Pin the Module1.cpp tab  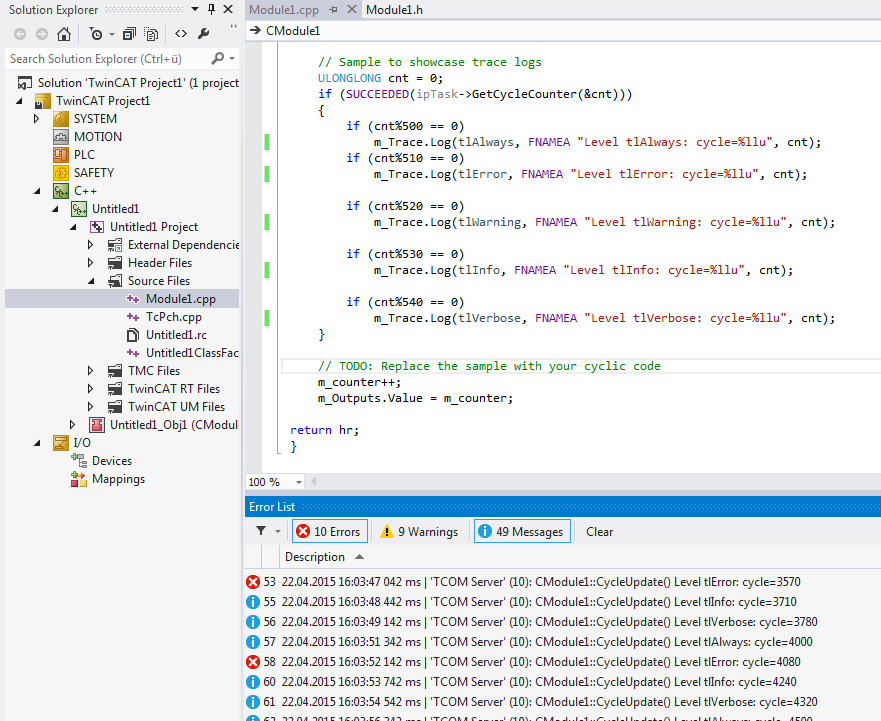pos(334,10)
